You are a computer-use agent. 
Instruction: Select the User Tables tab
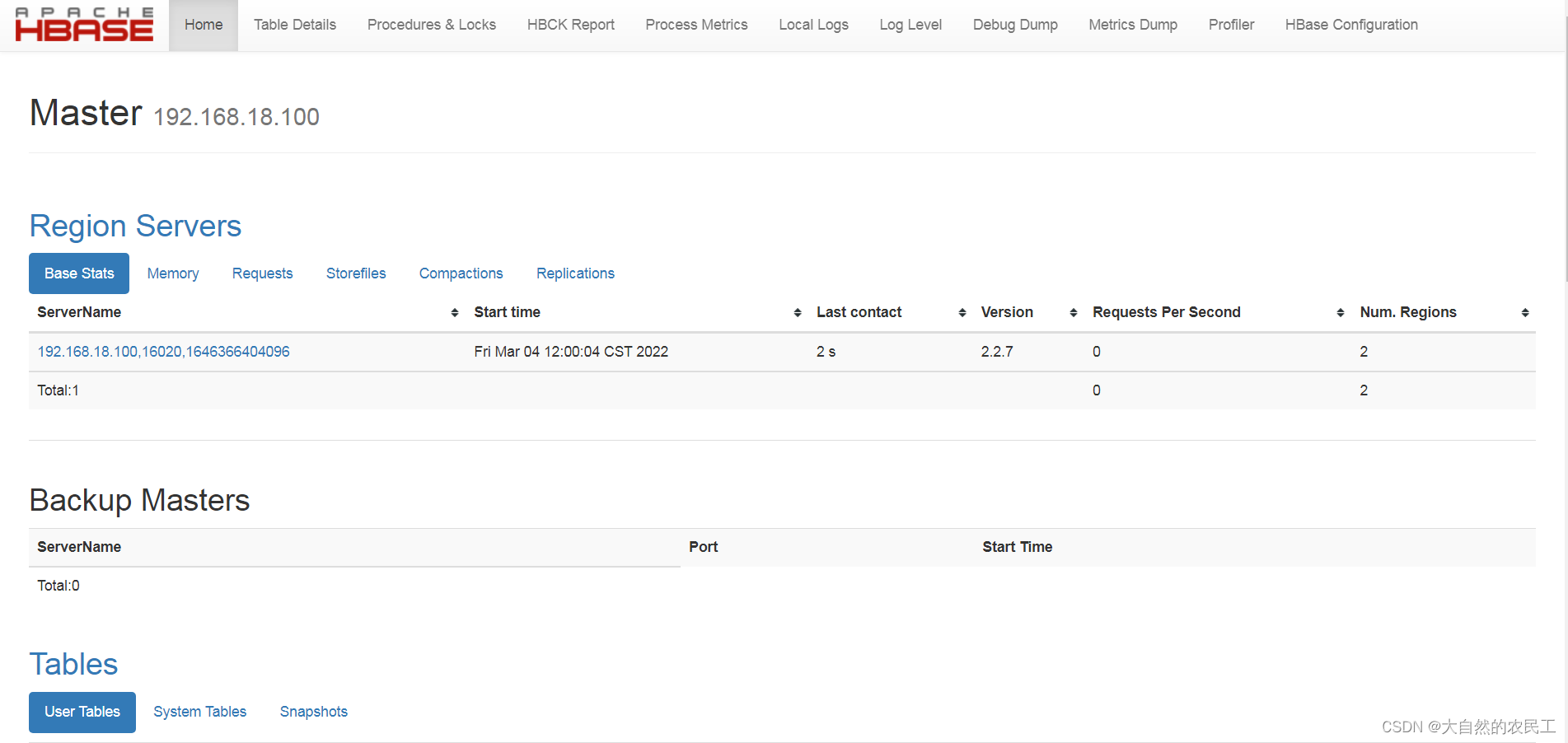click(x=82, y=712)
